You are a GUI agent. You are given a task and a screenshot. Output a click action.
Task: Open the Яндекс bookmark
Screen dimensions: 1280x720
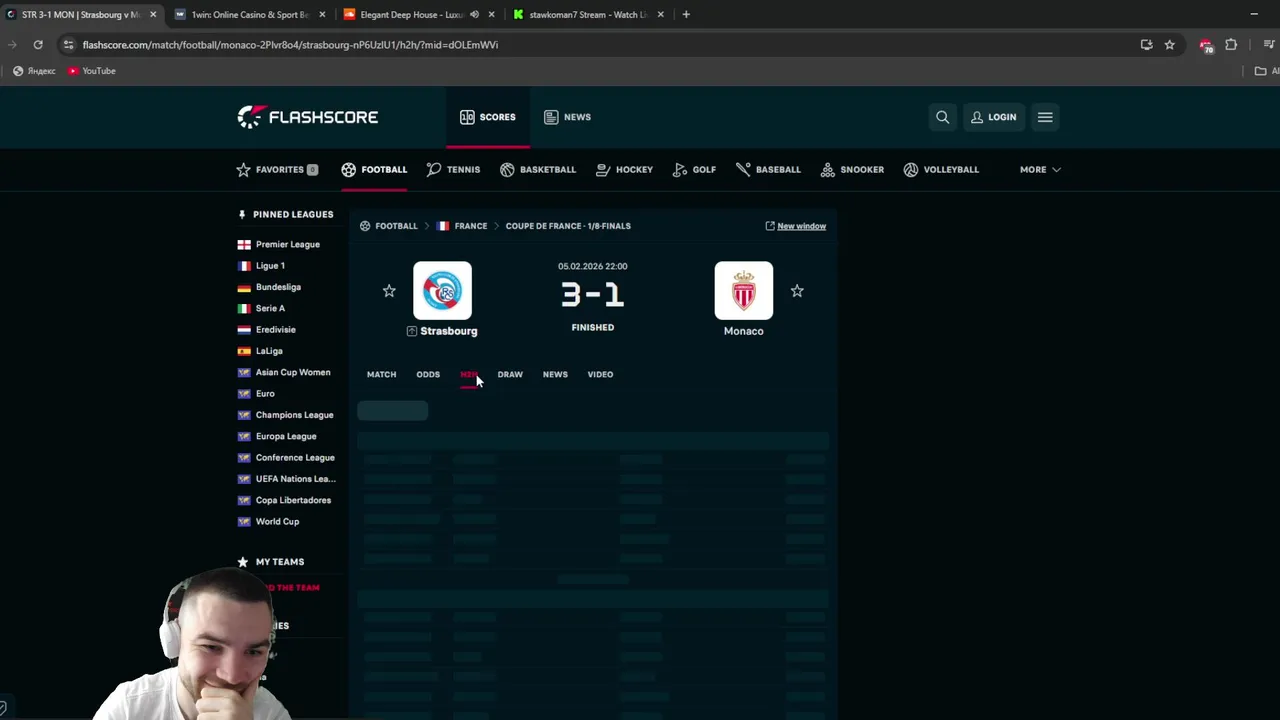coord(34,71)
